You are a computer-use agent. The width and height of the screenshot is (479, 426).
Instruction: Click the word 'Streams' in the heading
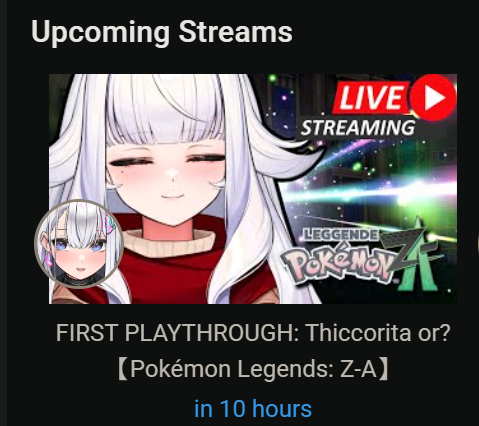236,32
